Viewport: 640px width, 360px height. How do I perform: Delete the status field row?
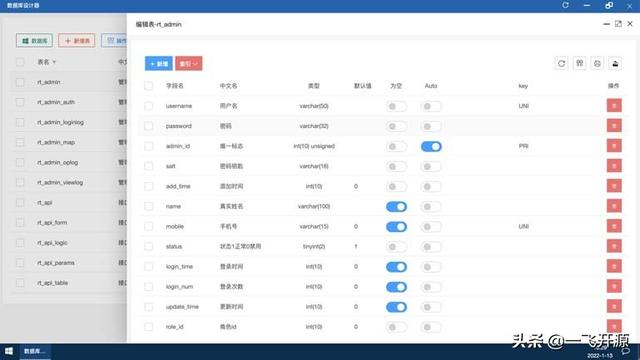tap(614, 246)
